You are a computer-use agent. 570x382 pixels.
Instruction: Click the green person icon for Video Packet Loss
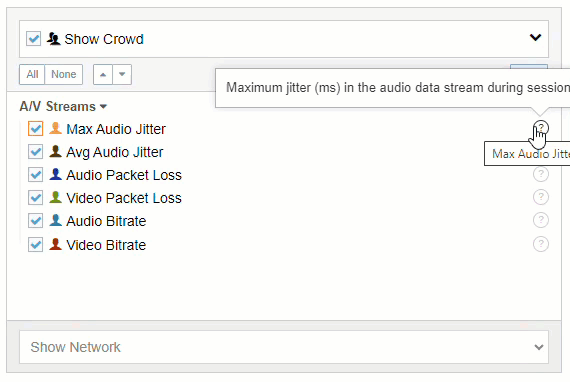(55, 197)
